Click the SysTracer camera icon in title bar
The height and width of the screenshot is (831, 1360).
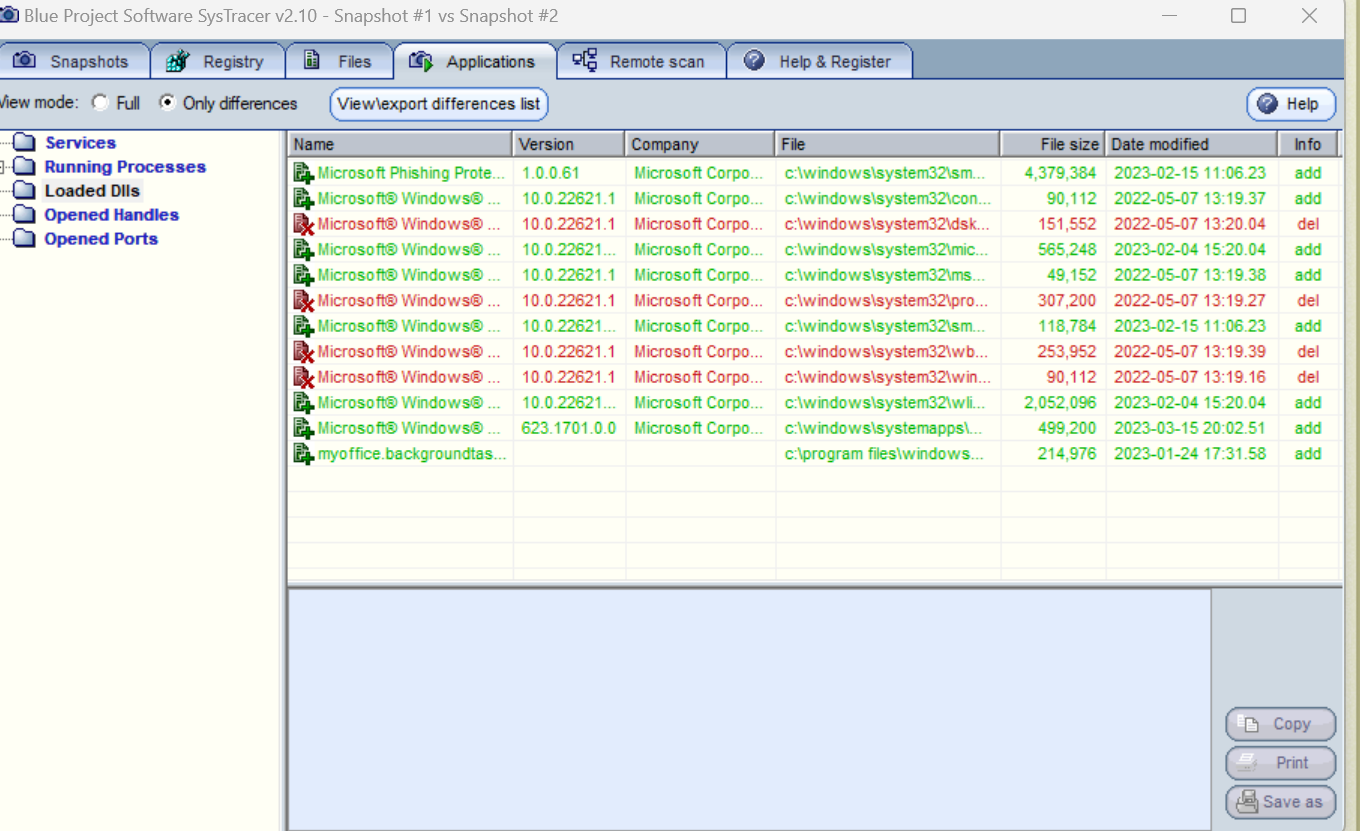coord(9,15)
